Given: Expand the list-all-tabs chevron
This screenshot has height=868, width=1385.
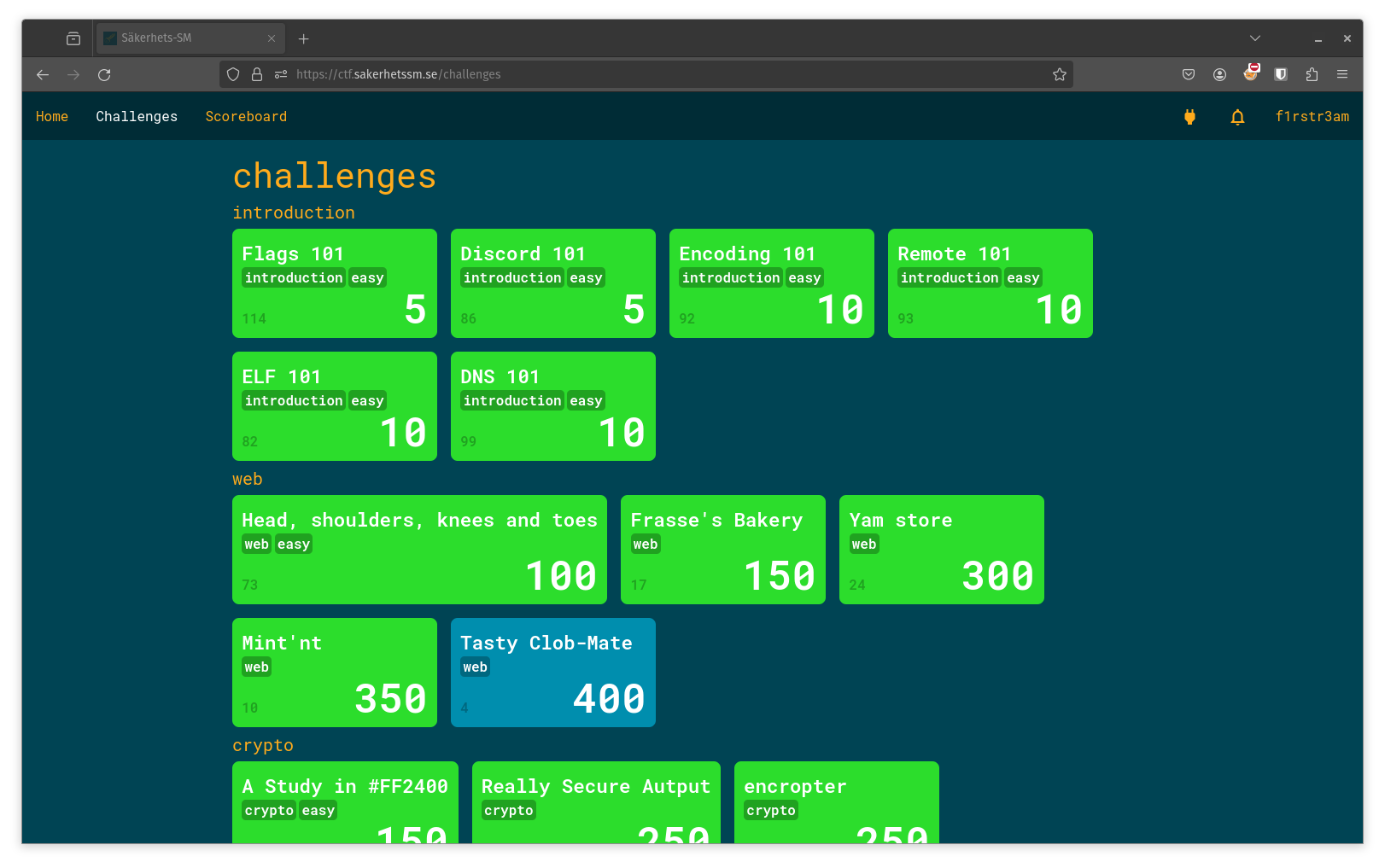Looking at the screenshot, I should 1254,38.
